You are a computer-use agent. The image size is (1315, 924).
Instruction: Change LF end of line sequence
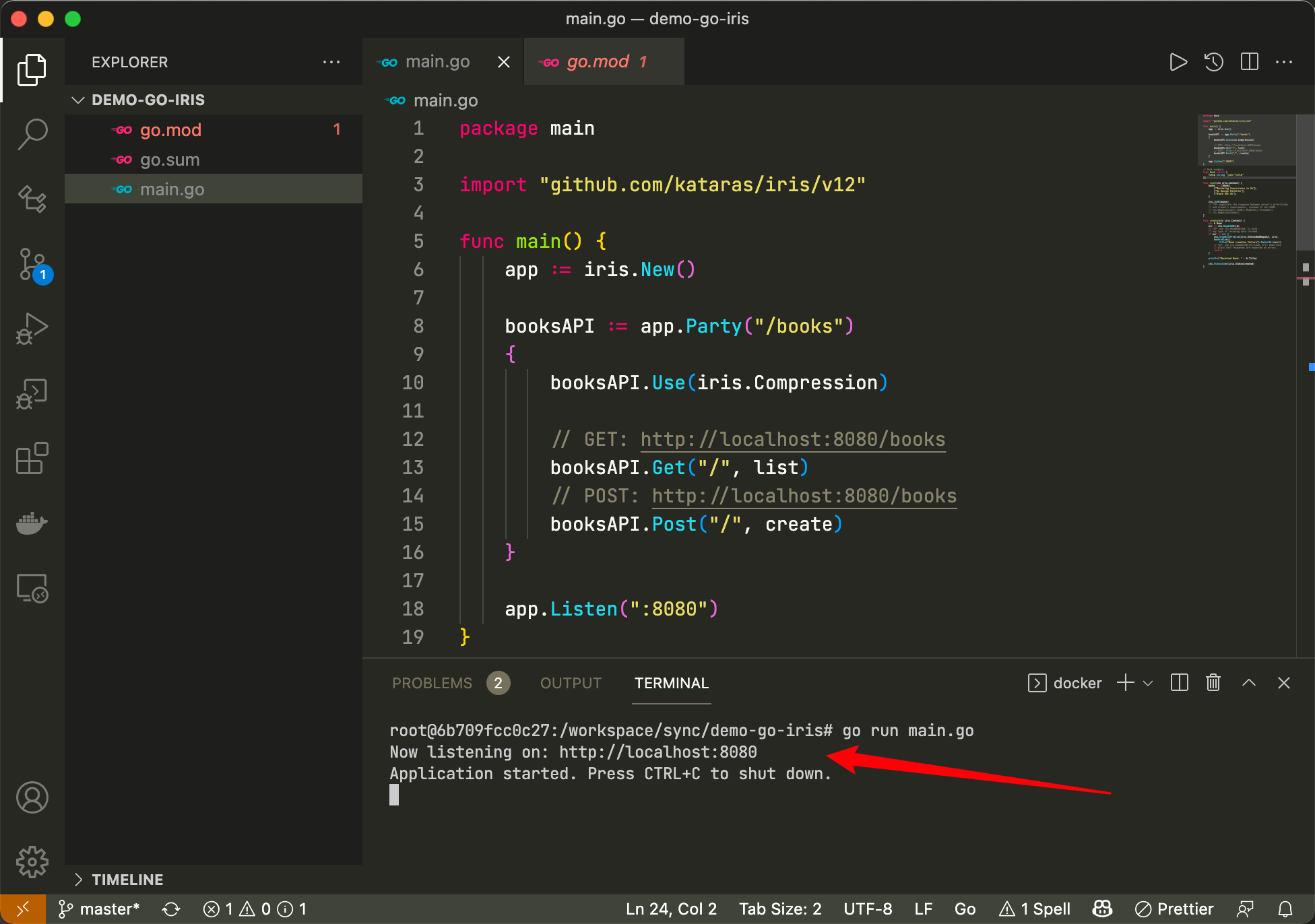point(924,909)
